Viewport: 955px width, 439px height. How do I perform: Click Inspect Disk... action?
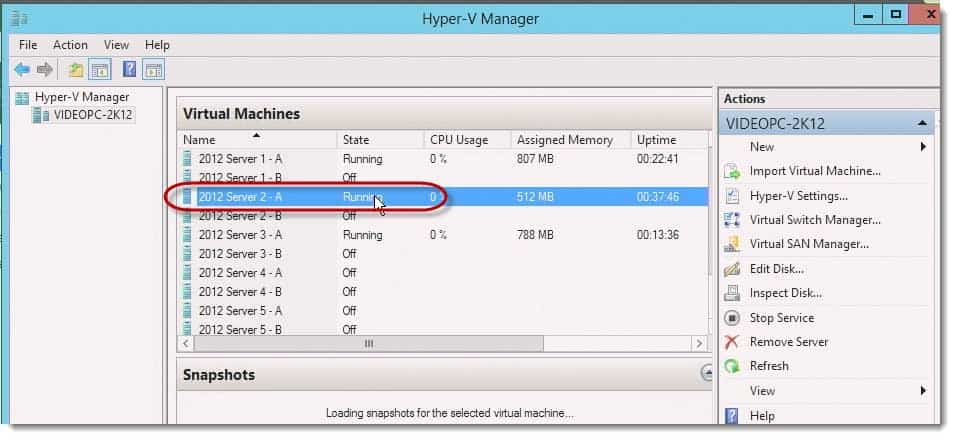pyautogui.click(x=786, y=293)
